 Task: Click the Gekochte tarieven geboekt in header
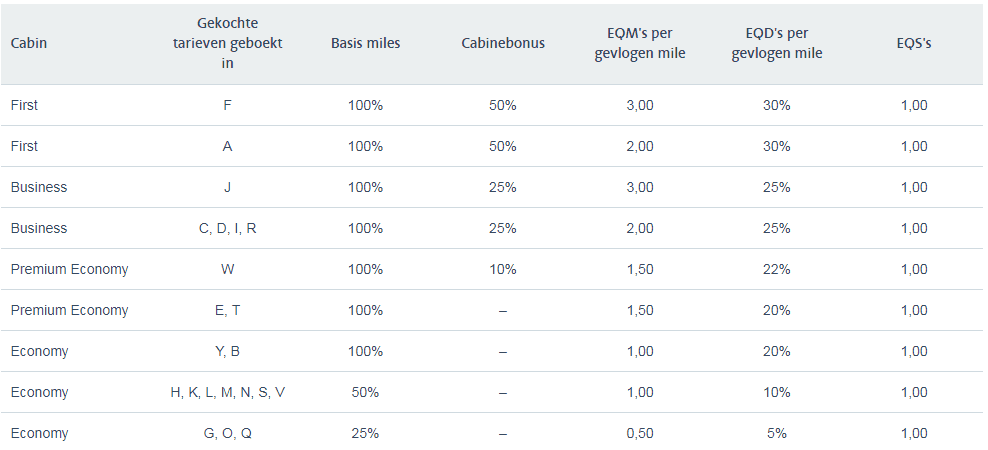(228, 44)
